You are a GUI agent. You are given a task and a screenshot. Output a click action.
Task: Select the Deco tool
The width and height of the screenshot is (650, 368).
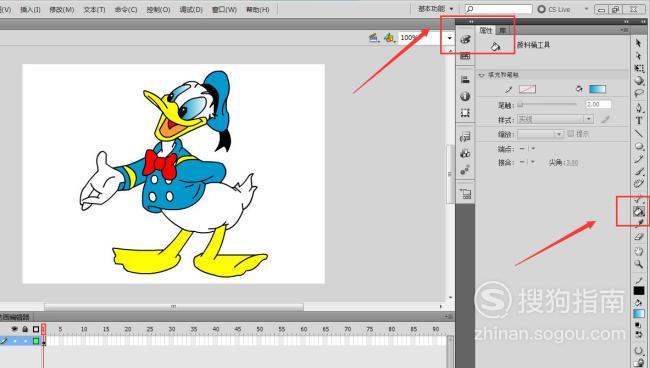(639, 184)
